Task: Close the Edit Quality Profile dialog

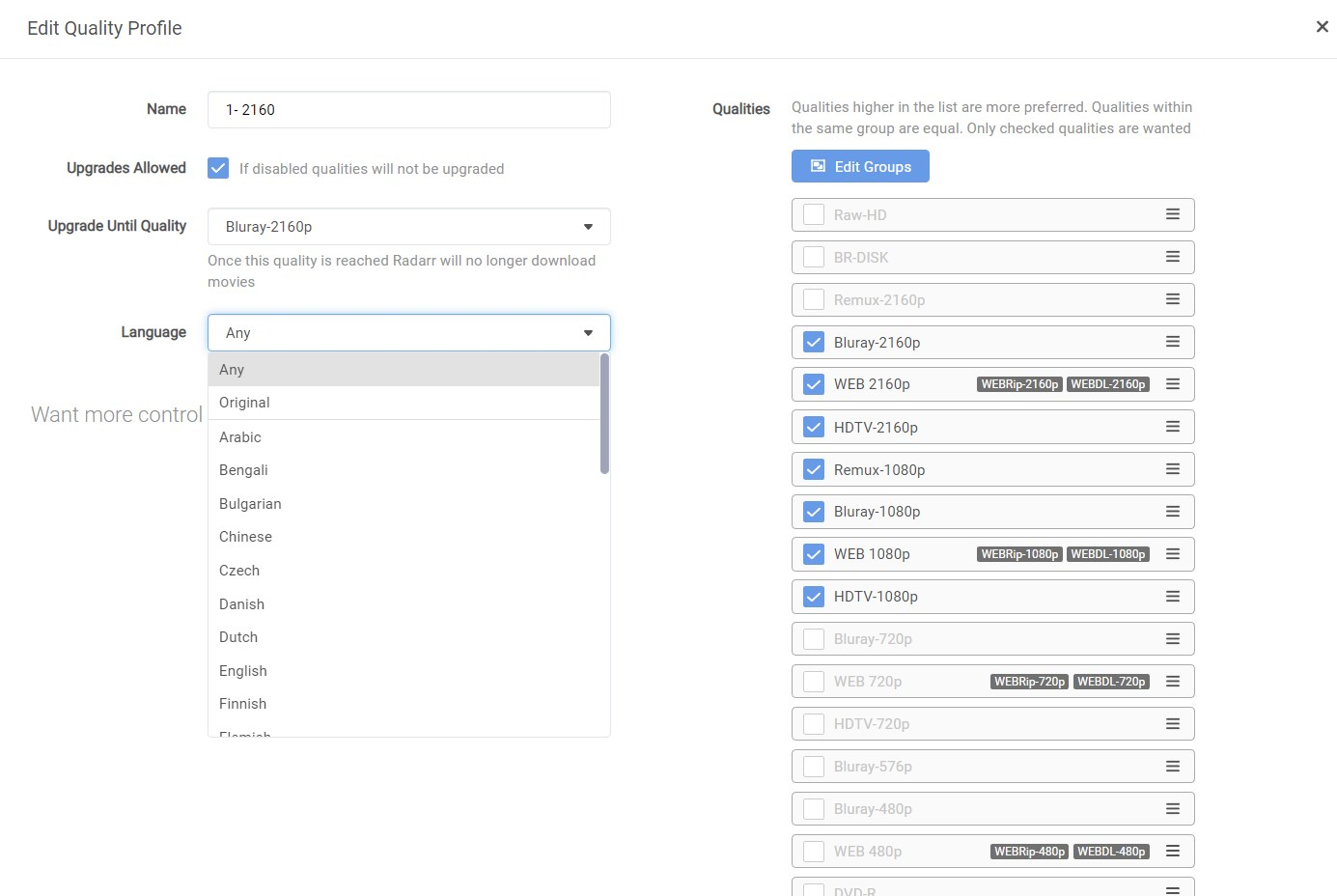Action: (1322, 26)
